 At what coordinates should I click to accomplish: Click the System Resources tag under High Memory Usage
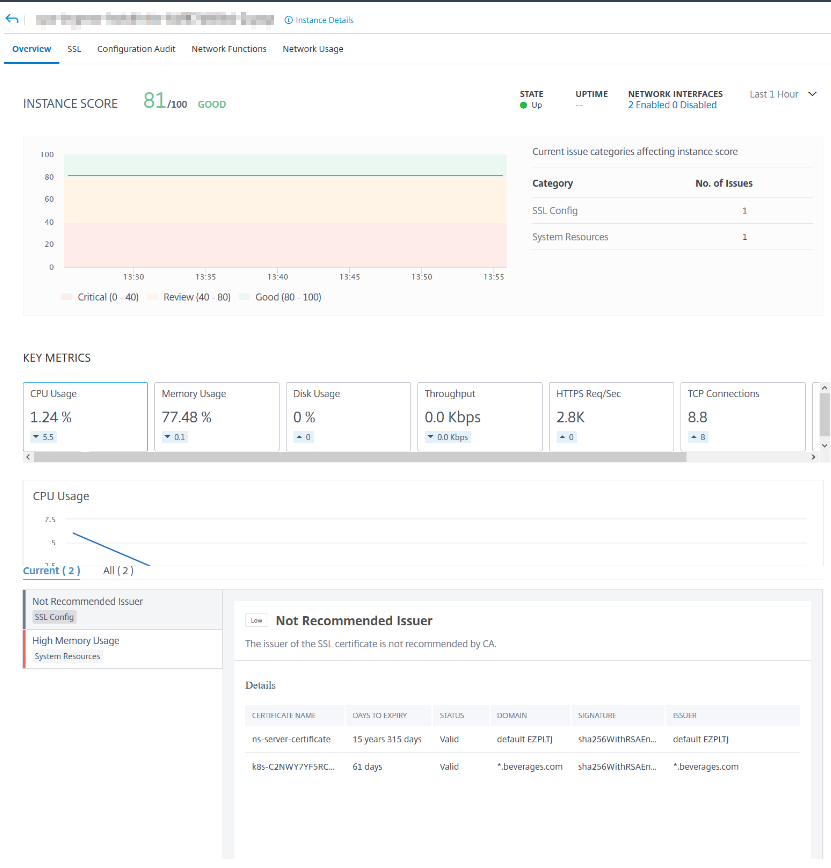point(67,656)
